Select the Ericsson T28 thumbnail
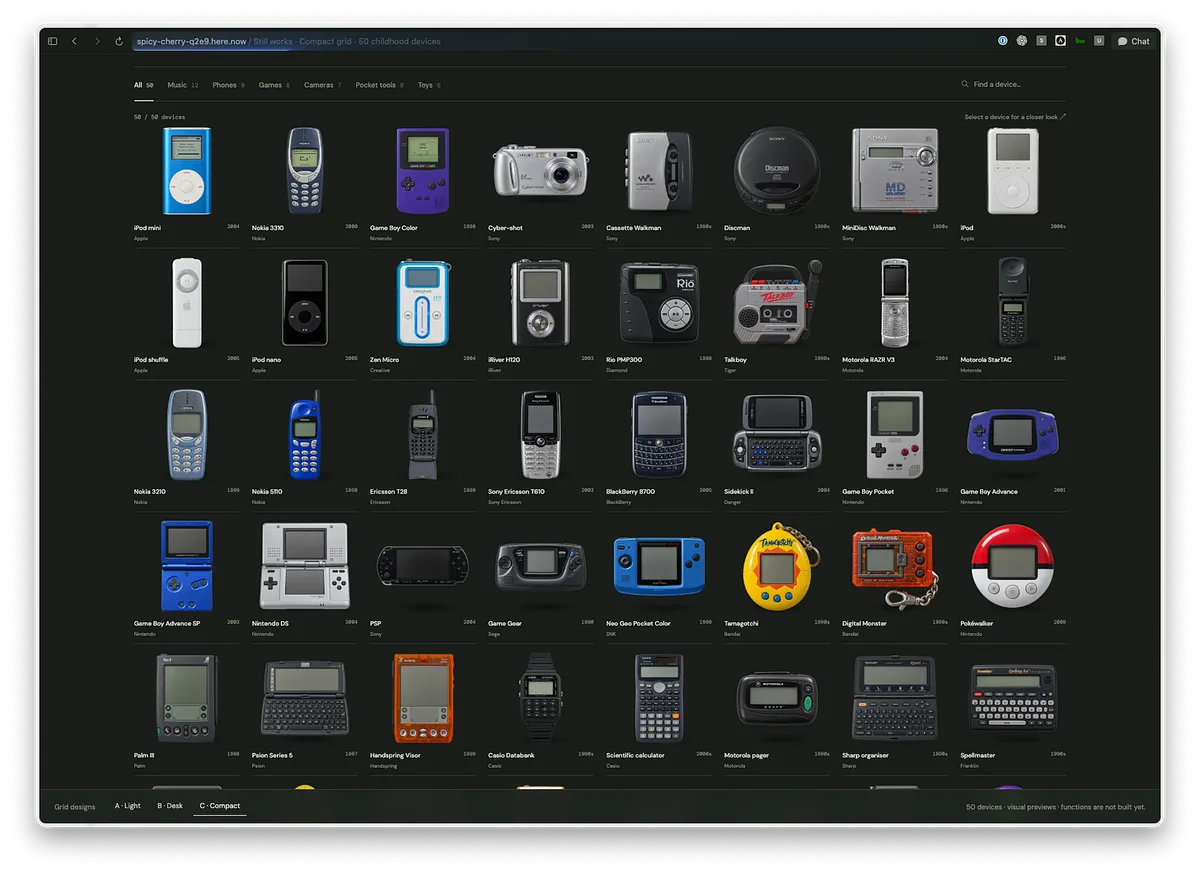 tap(423, 435)
